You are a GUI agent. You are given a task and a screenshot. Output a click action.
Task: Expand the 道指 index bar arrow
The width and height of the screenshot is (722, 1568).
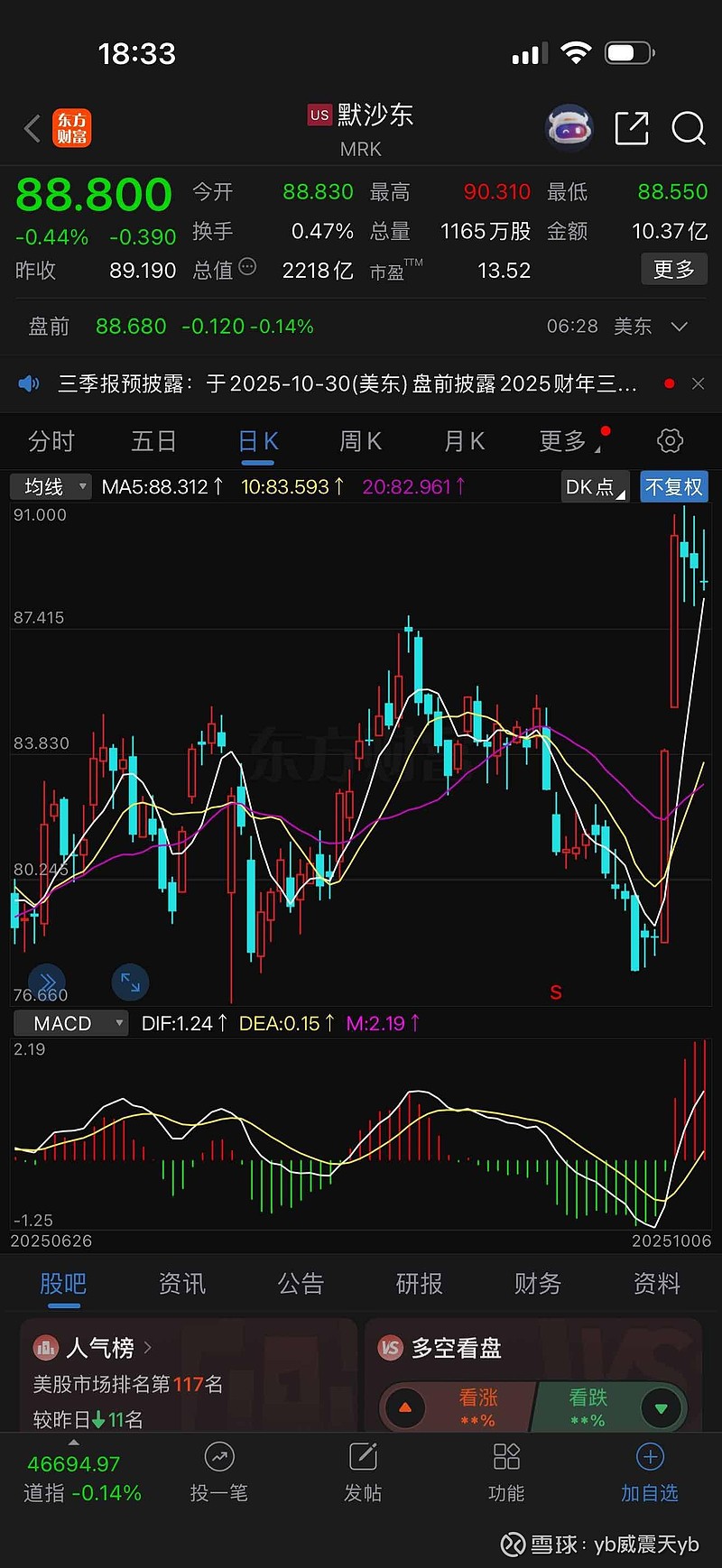pos(73,1442)
